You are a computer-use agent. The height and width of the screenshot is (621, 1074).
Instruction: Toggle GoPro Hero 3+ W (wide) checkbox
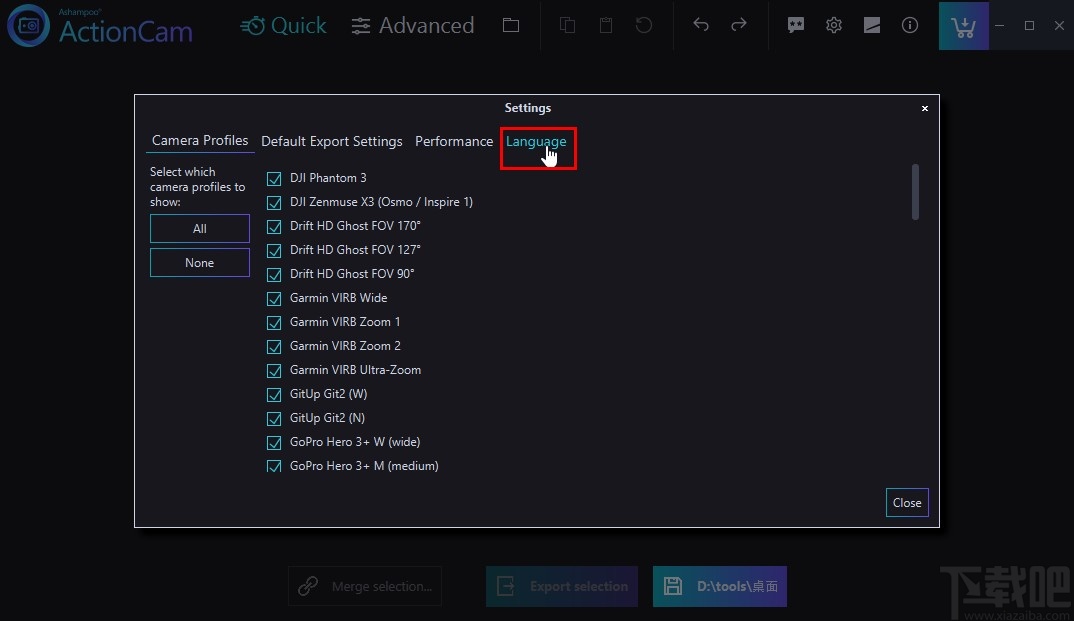coord(274,442)
